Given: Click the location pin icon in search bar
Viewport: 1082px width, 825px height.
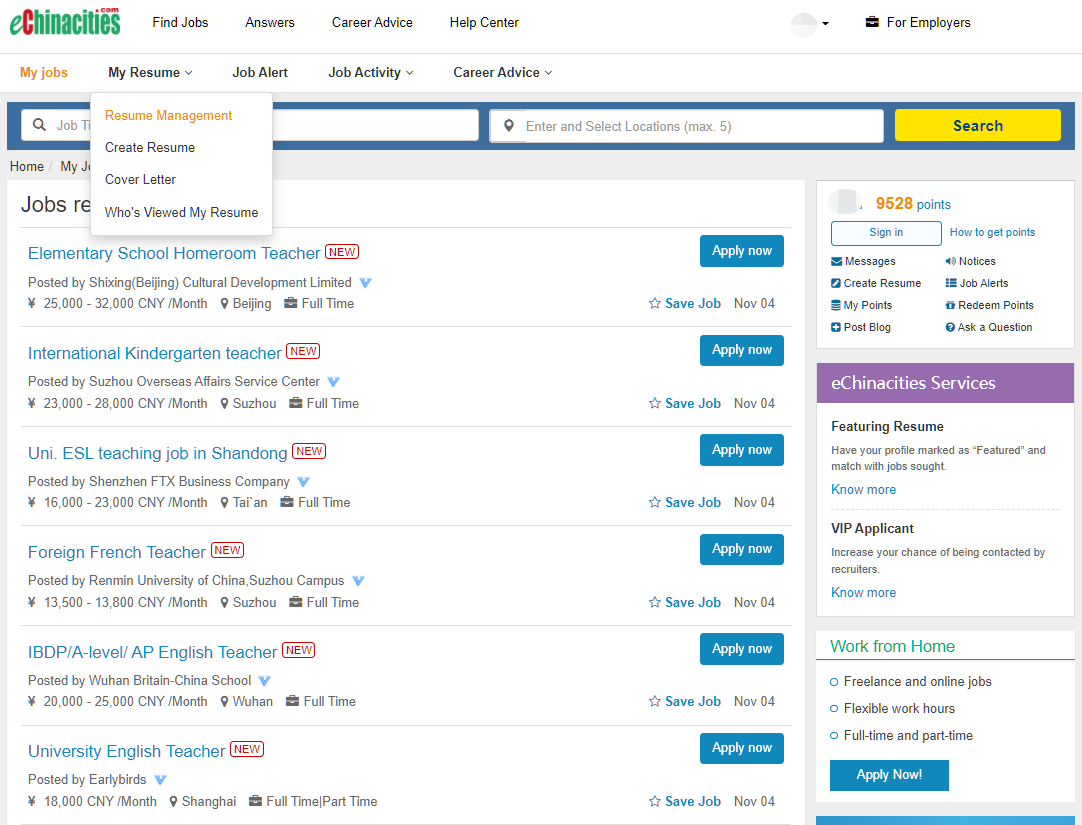Looking at the screenshot, I should [509, 126].
